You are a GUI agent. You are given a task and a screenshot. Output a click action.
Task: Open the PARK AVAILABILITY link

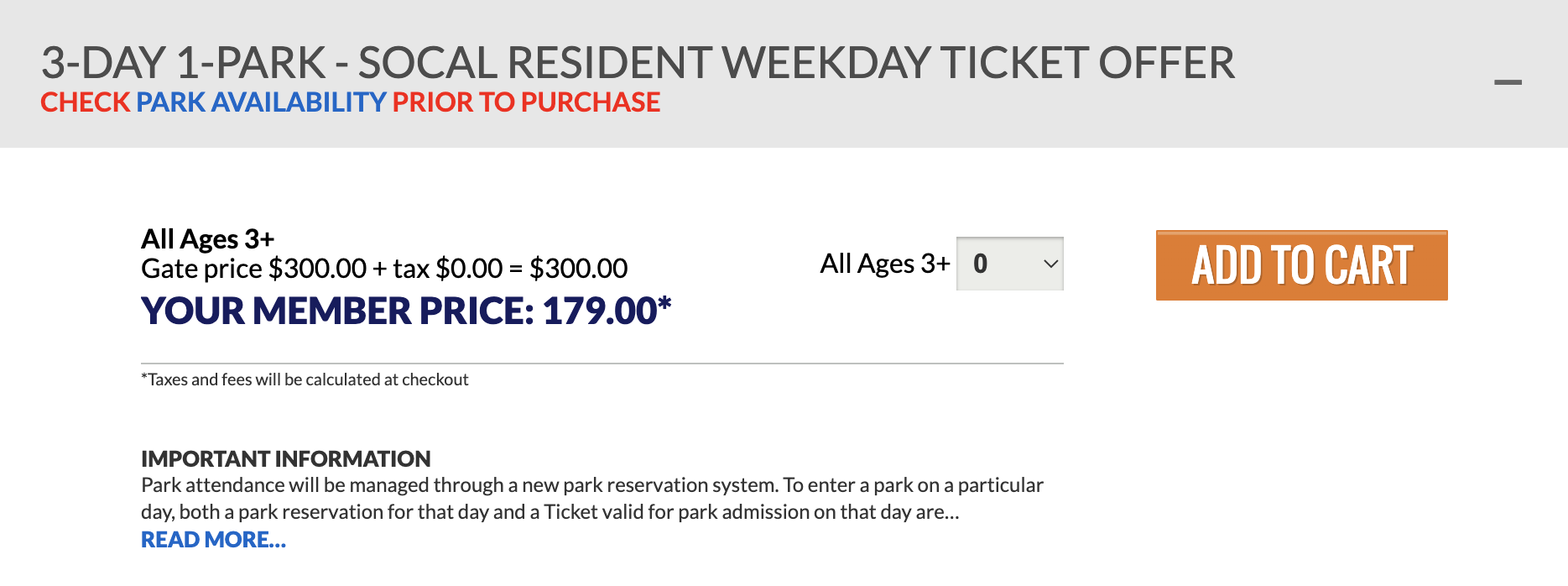point(260,102)
